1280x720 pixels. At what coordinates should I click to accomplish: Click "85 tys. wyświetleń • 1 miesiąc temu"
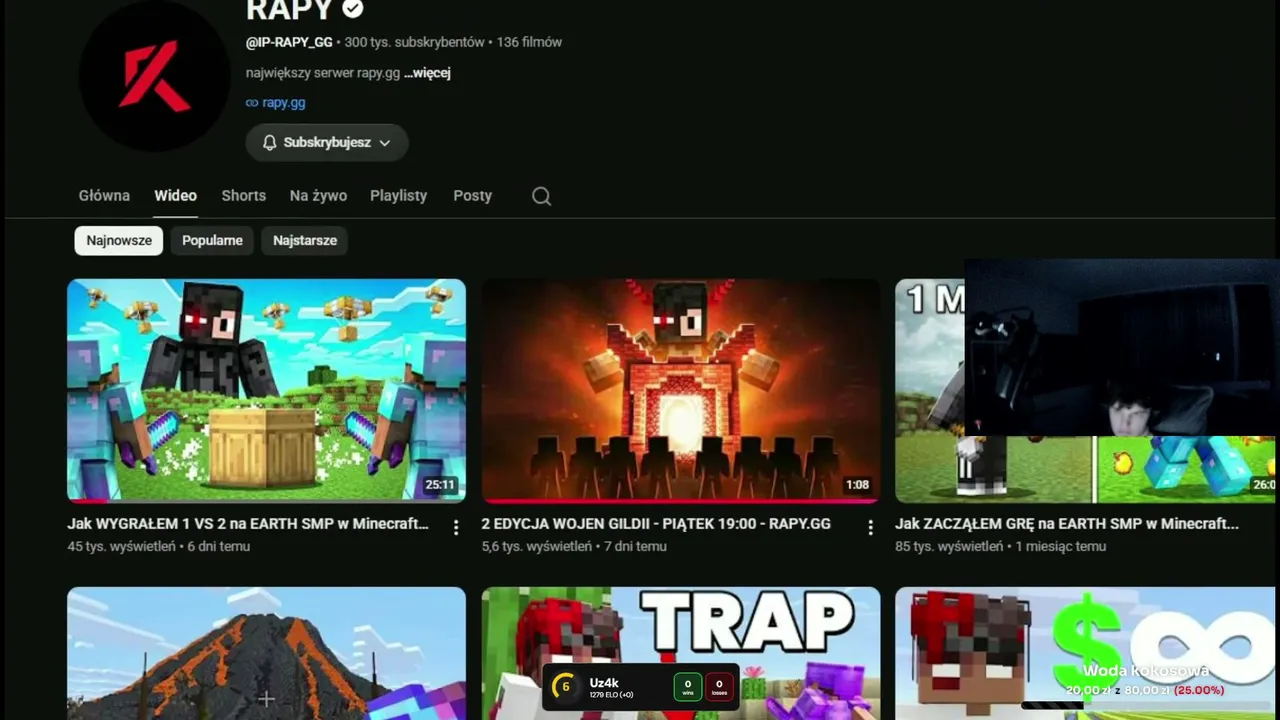pyautogui.click(x=1001, y=547)
